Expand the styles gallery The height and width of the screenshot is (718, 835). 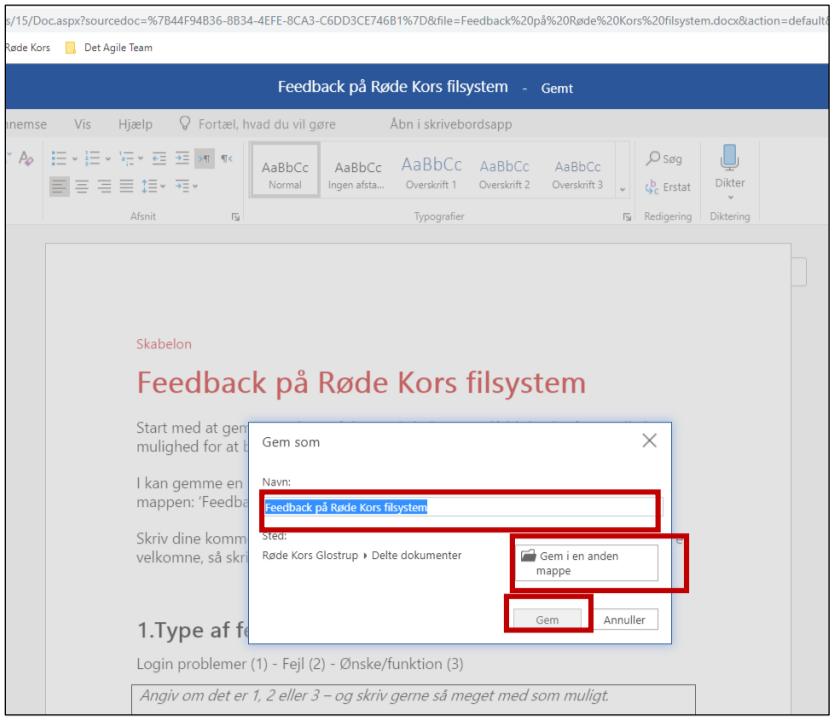coord(622,190)
